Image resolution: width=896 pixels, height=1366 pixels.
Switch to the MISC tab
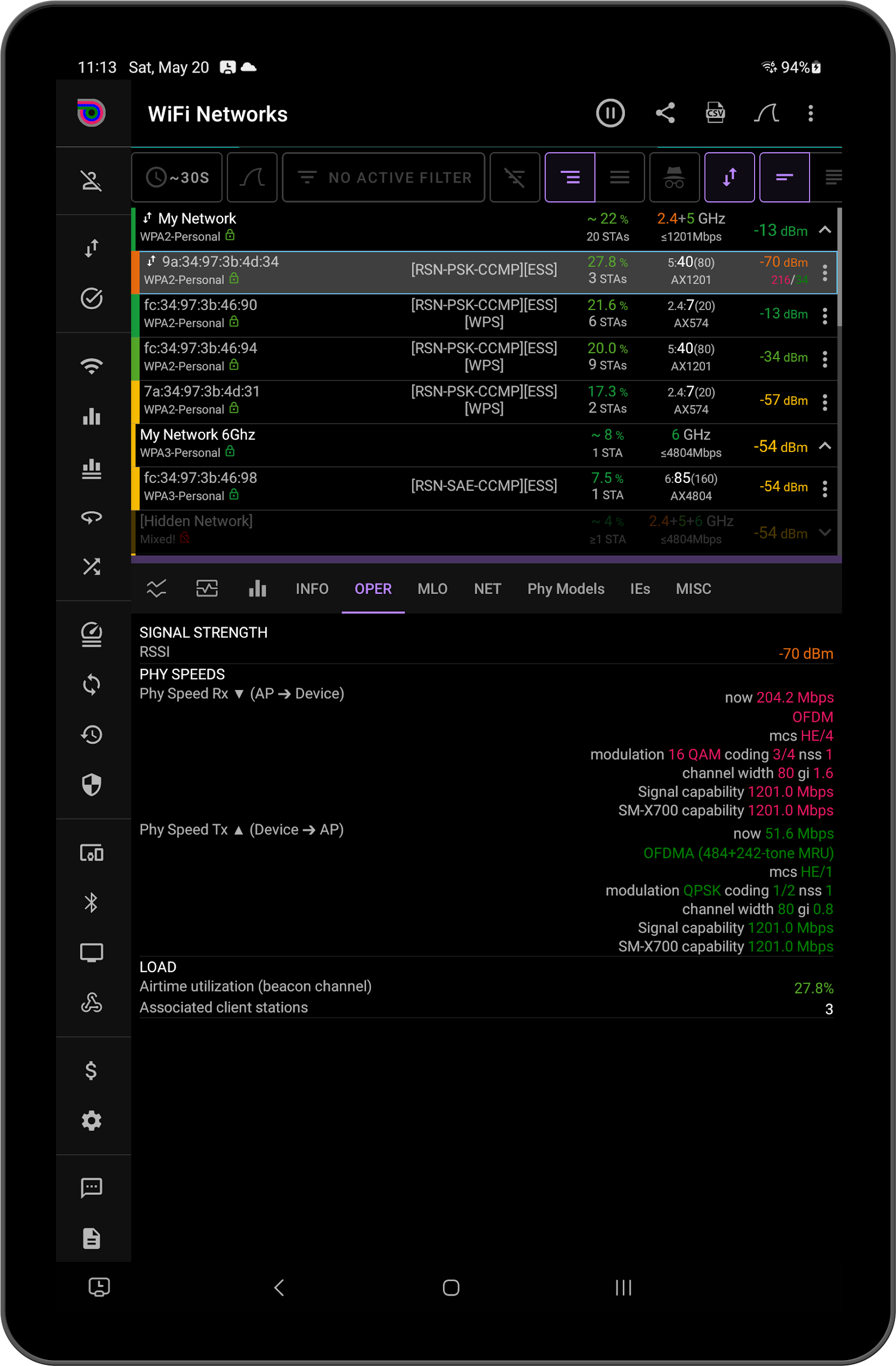point(693,589)
